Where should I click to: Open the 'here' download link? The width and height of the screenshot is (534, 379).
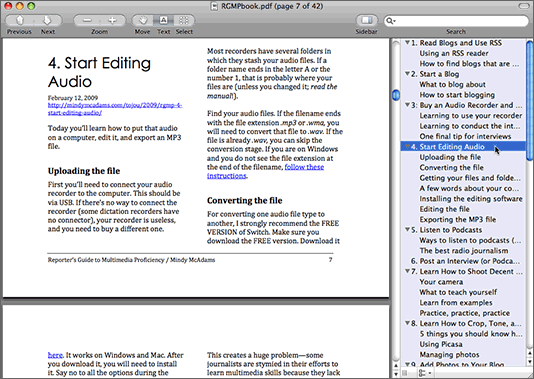click(x=55, y=355)
